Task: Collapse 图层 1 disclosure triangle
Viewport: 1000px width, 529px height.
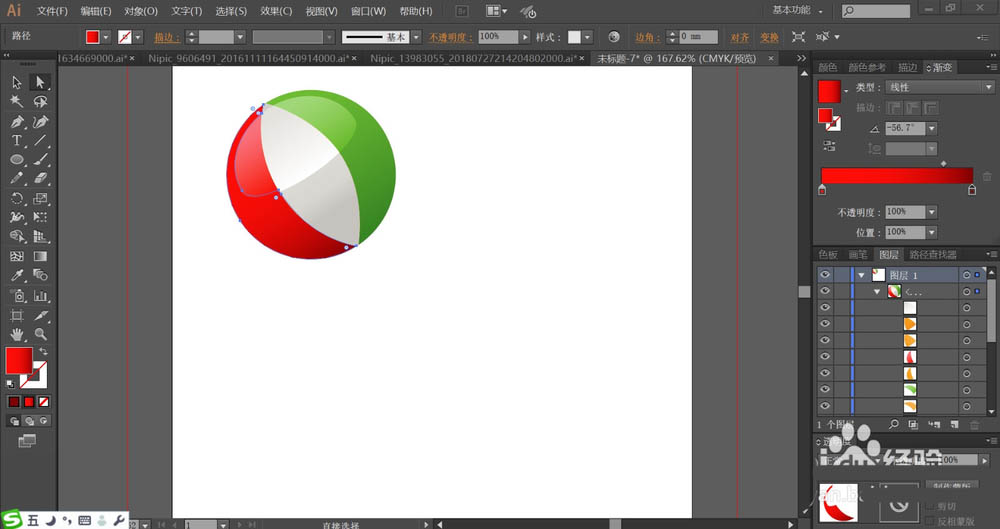Action: [861, 275]
